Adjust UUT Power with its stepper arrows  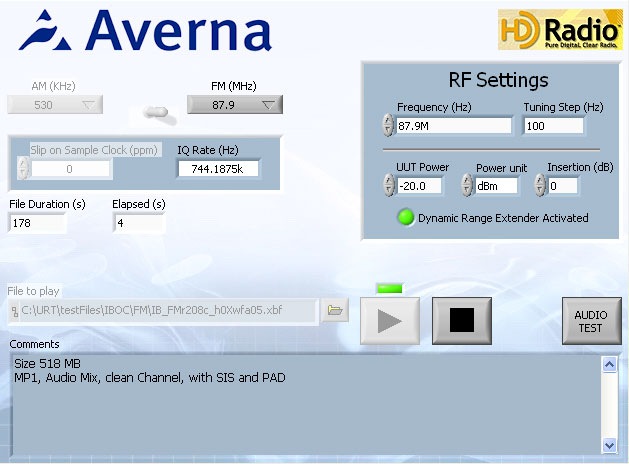pos(388,185)
